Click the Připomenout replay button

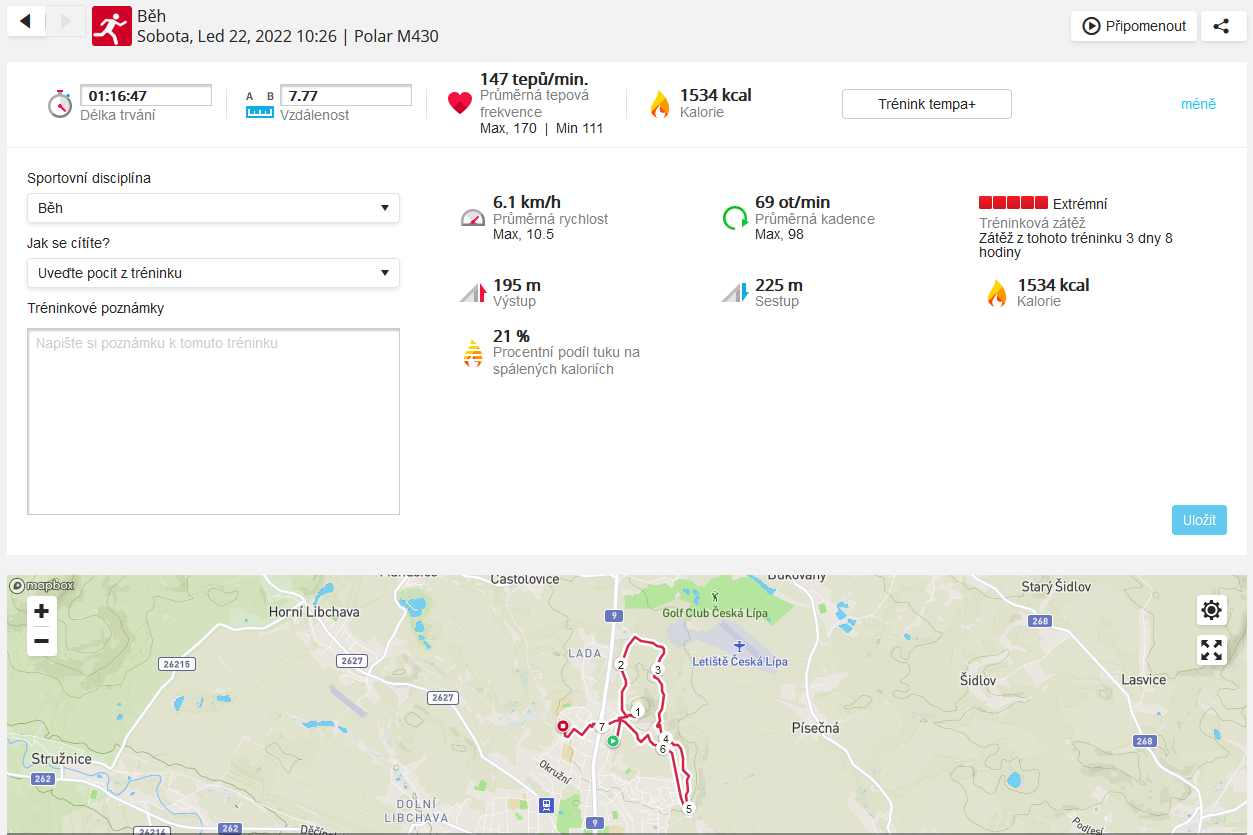1133,26
